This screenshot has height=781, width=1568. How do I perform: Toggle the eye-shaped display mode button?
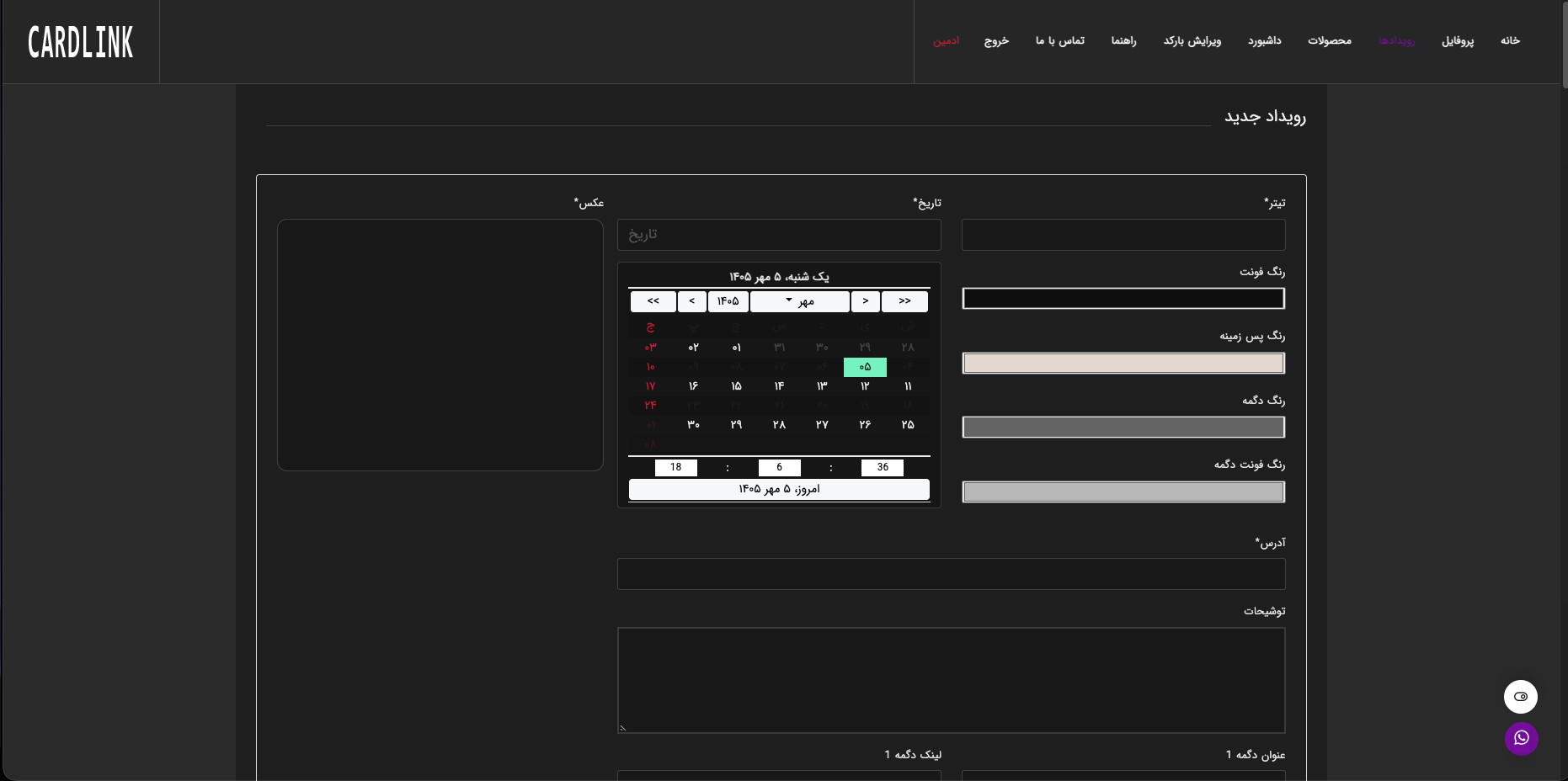coord(1521,696)
